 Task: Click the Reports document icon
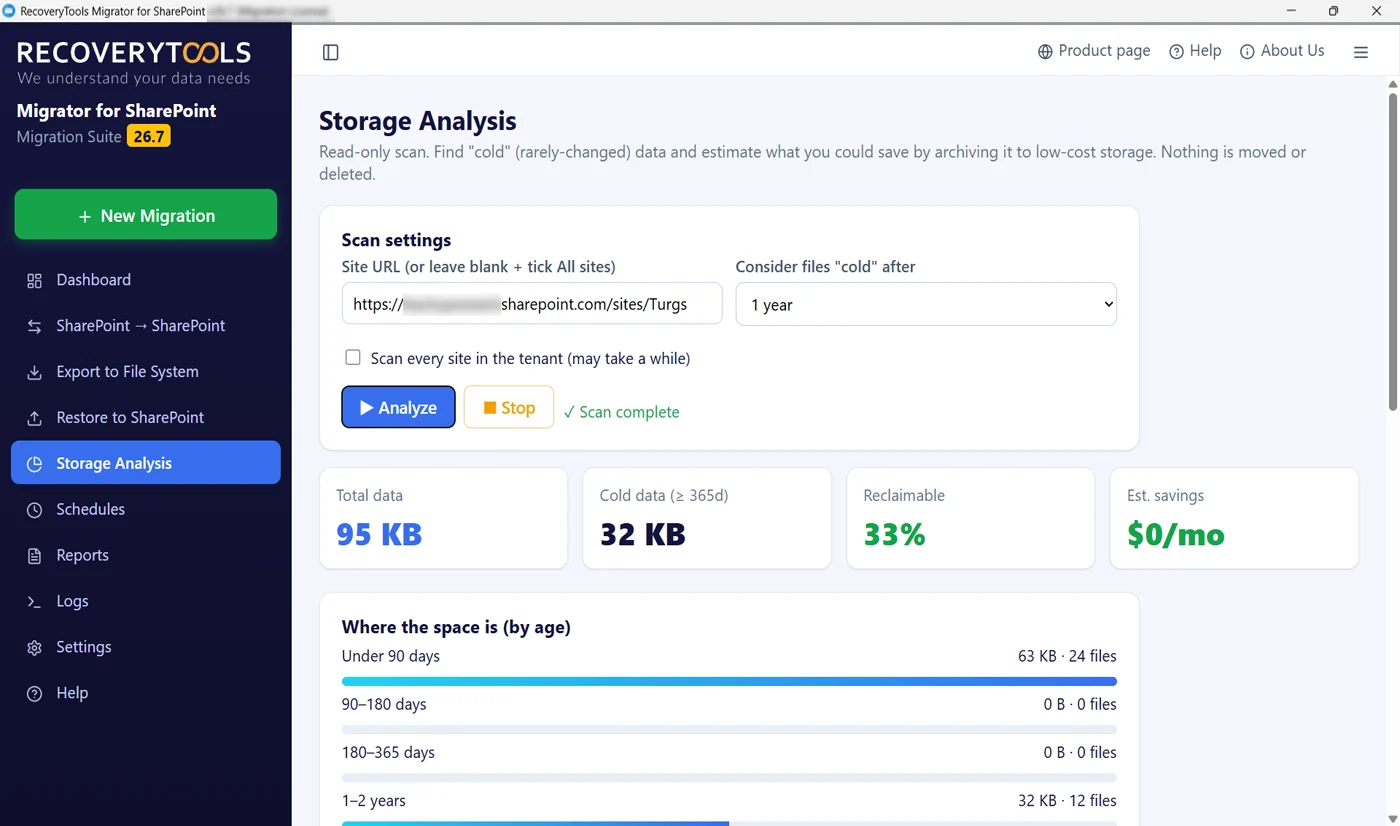pos(35,556)
